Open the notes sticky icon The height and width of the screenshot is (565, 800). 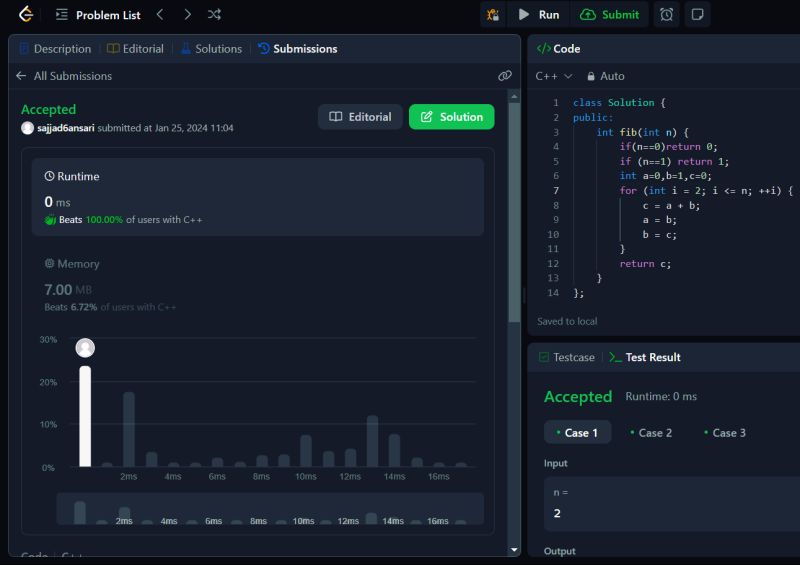pyautogui.click(x=697, y=14)
